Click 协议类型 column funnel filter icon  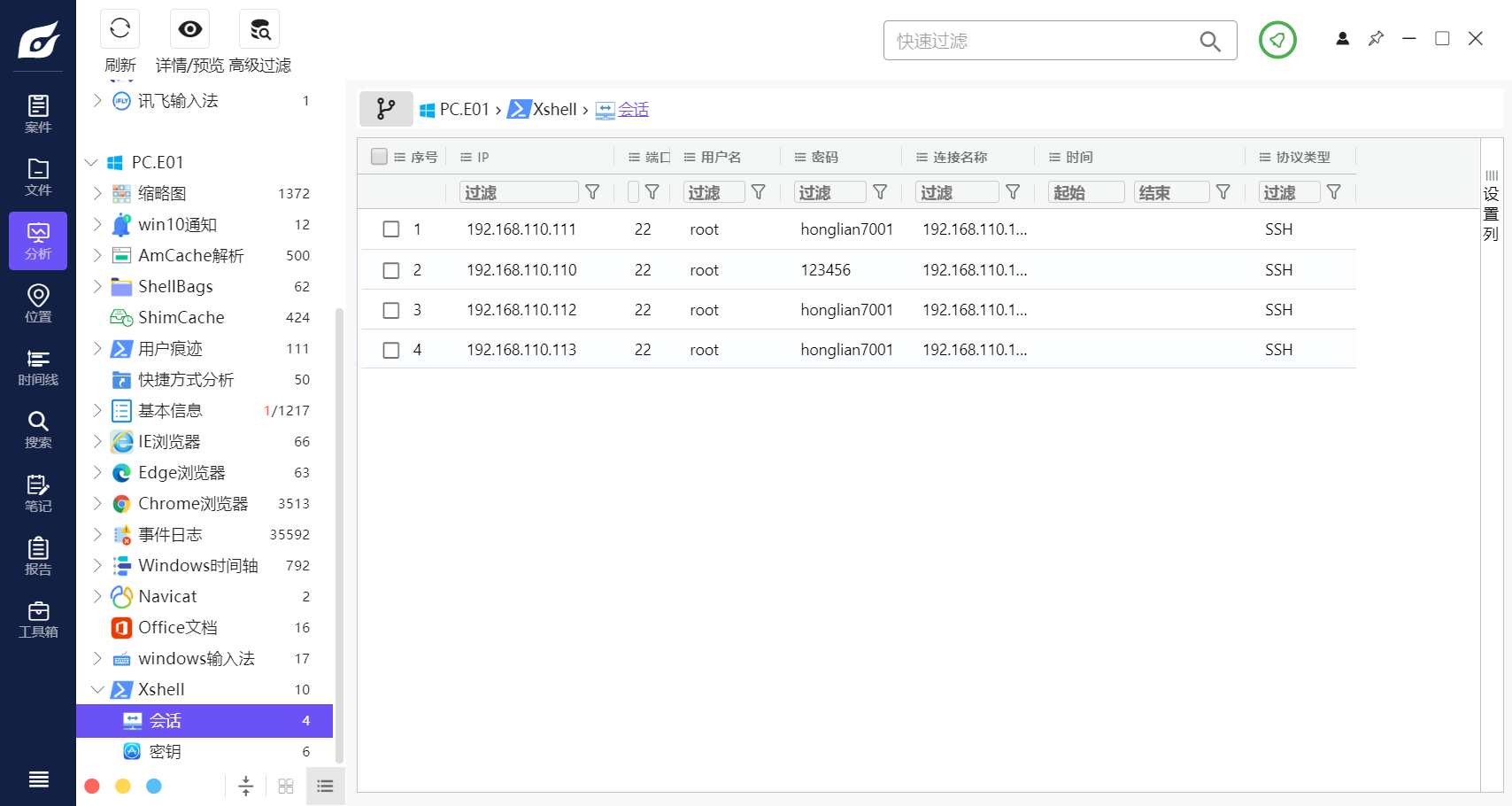pyautogui.click(x=1334, y=192)
